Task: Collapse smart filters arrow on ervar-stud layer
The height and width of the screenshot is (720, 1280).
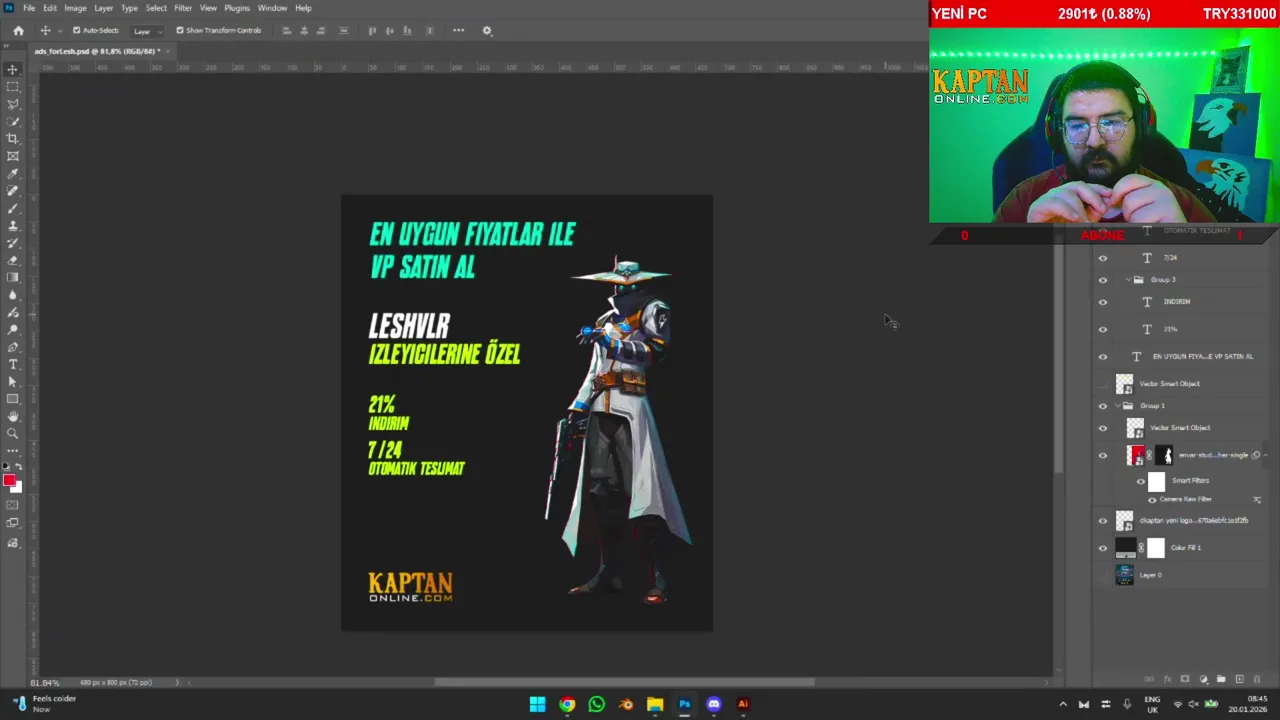Action: 1267,455
